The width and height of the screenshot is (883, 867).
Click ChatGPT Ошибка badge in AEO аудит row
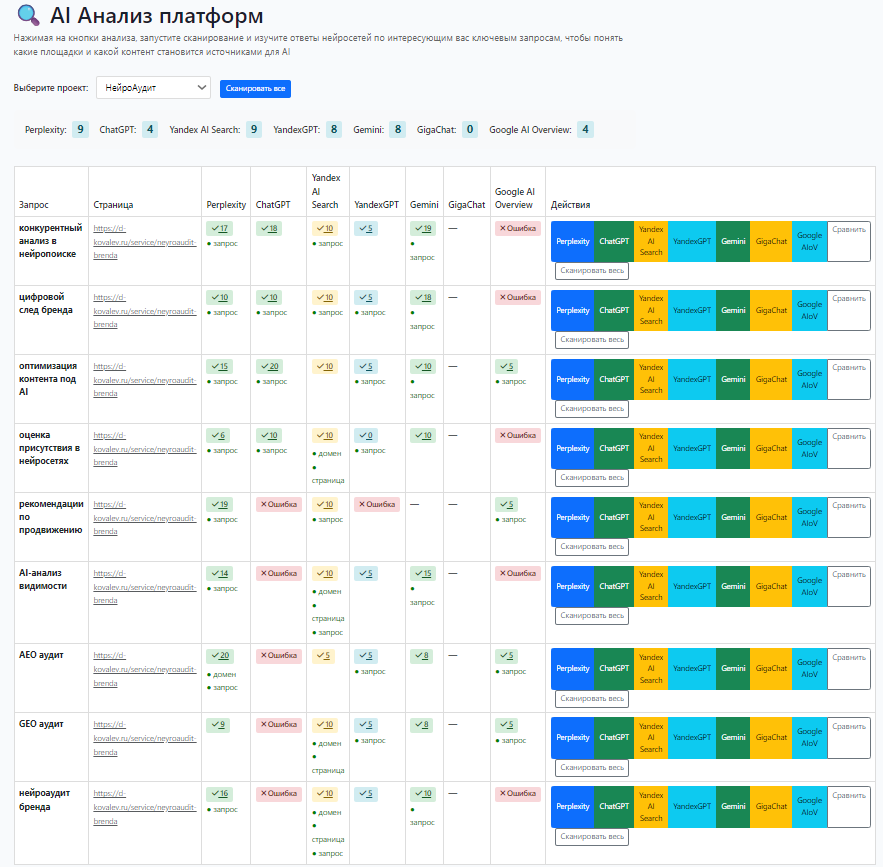pos(278,655)
